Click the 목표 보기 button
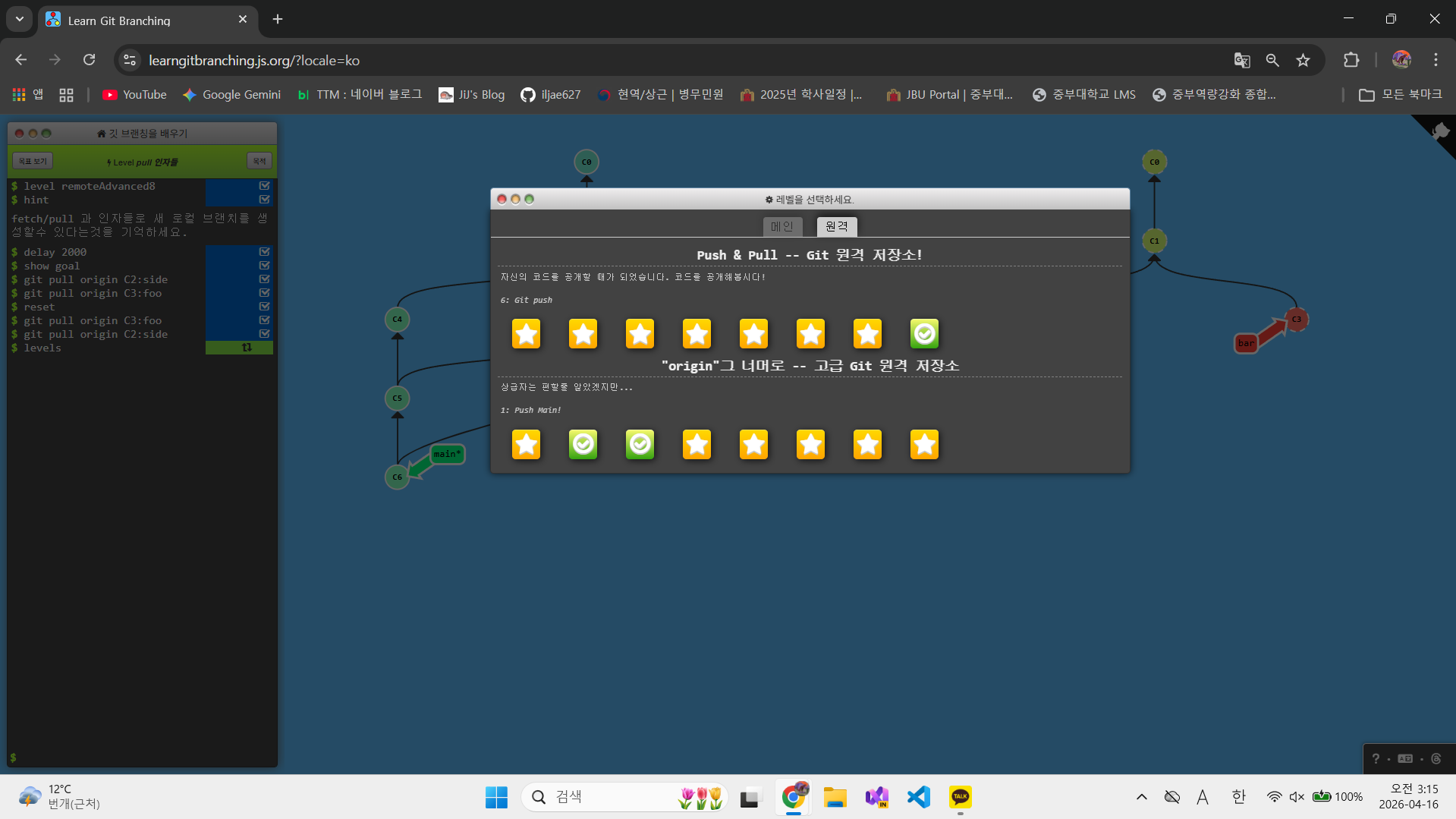Image resolution: width=1456 pixels, height=819 pixels. [33, 161]
